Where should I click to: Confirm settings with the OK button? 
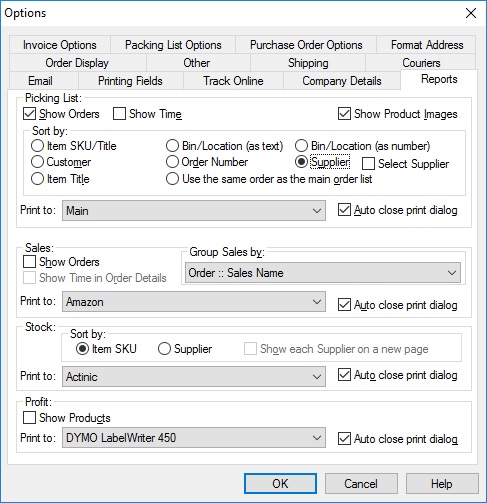pos(280,483)
